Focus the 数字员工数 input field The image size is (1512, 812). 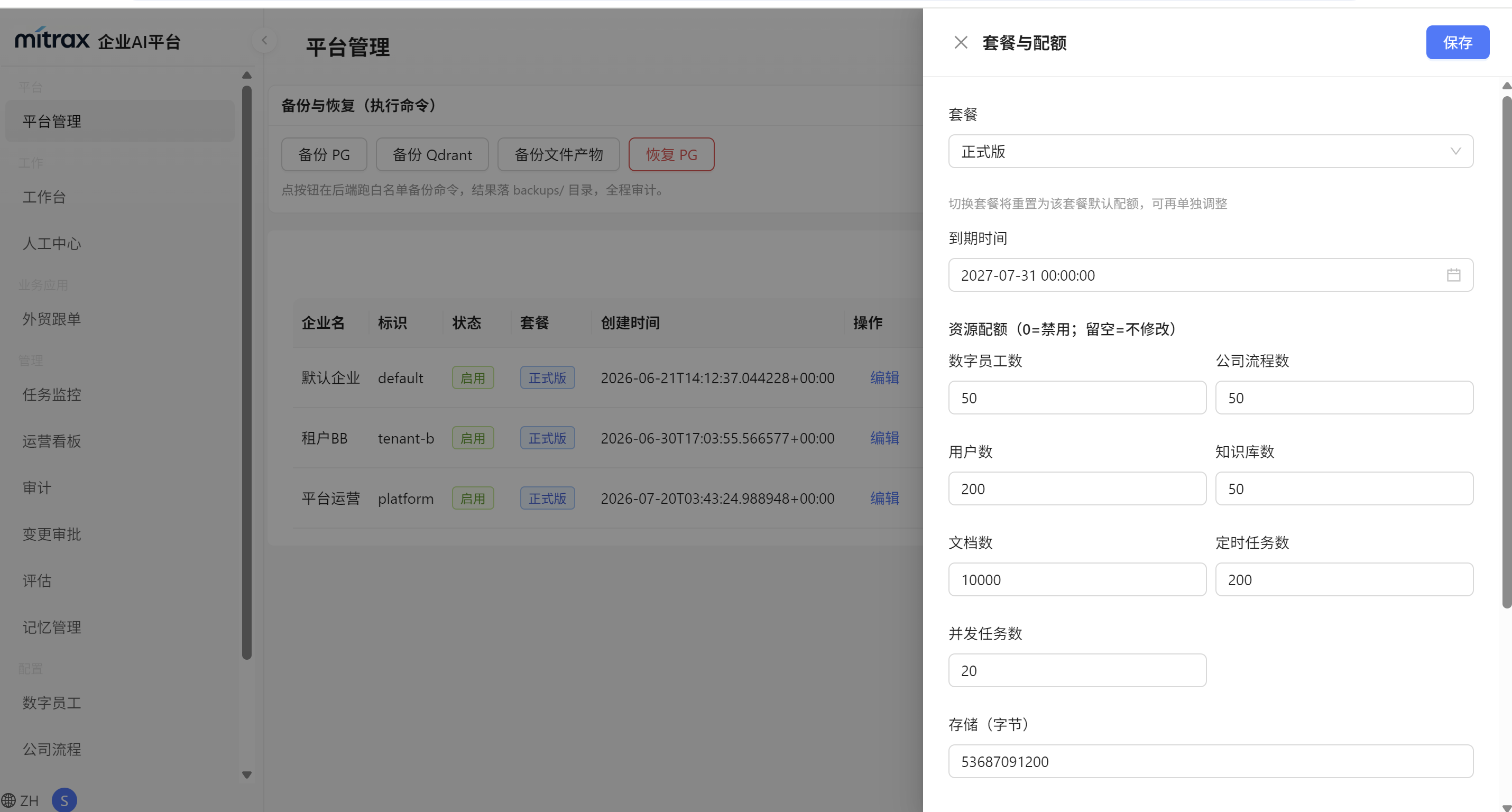1077,398
